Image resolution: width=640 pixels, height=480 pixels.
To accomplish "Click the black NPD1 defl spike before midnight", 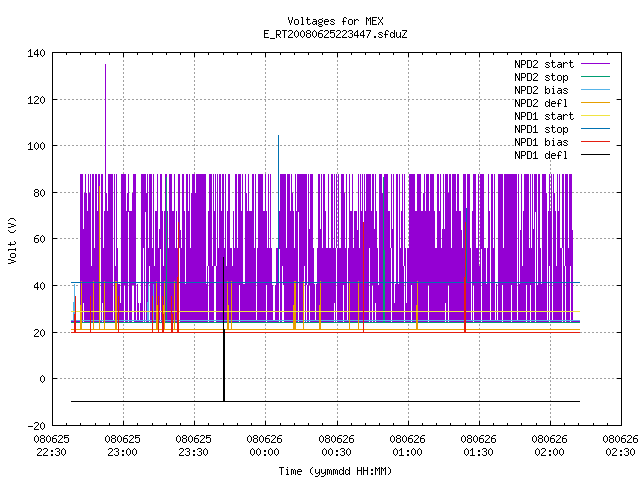I will tap(224, 329).
